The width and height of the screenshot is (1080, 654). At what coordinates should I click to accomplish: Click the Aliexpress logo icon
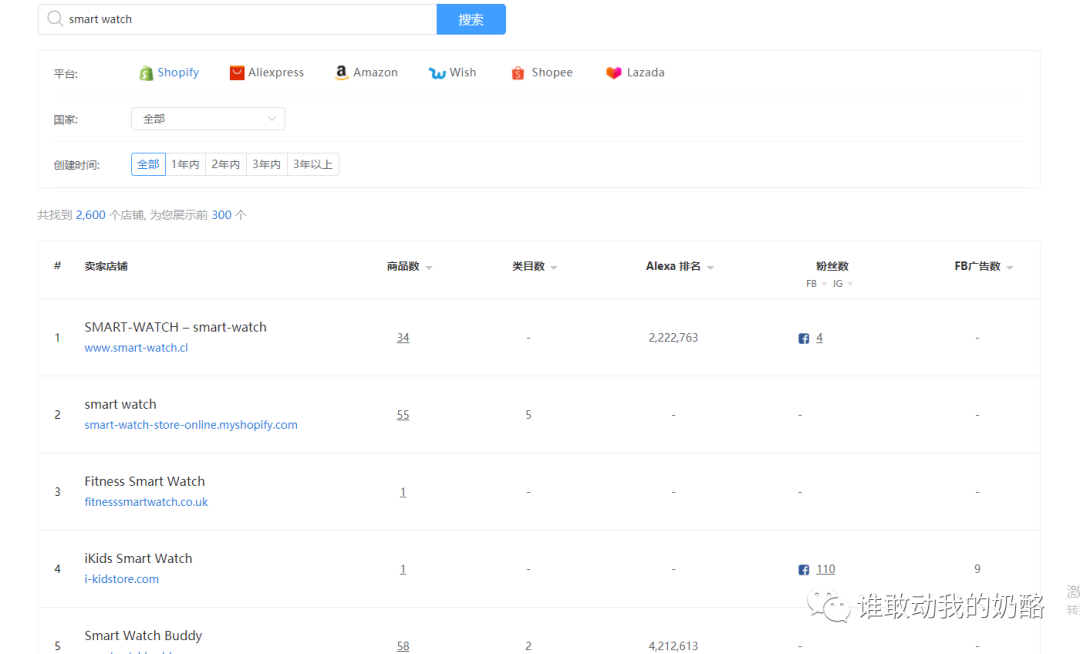pyautogui.click(x=236, y=73)
